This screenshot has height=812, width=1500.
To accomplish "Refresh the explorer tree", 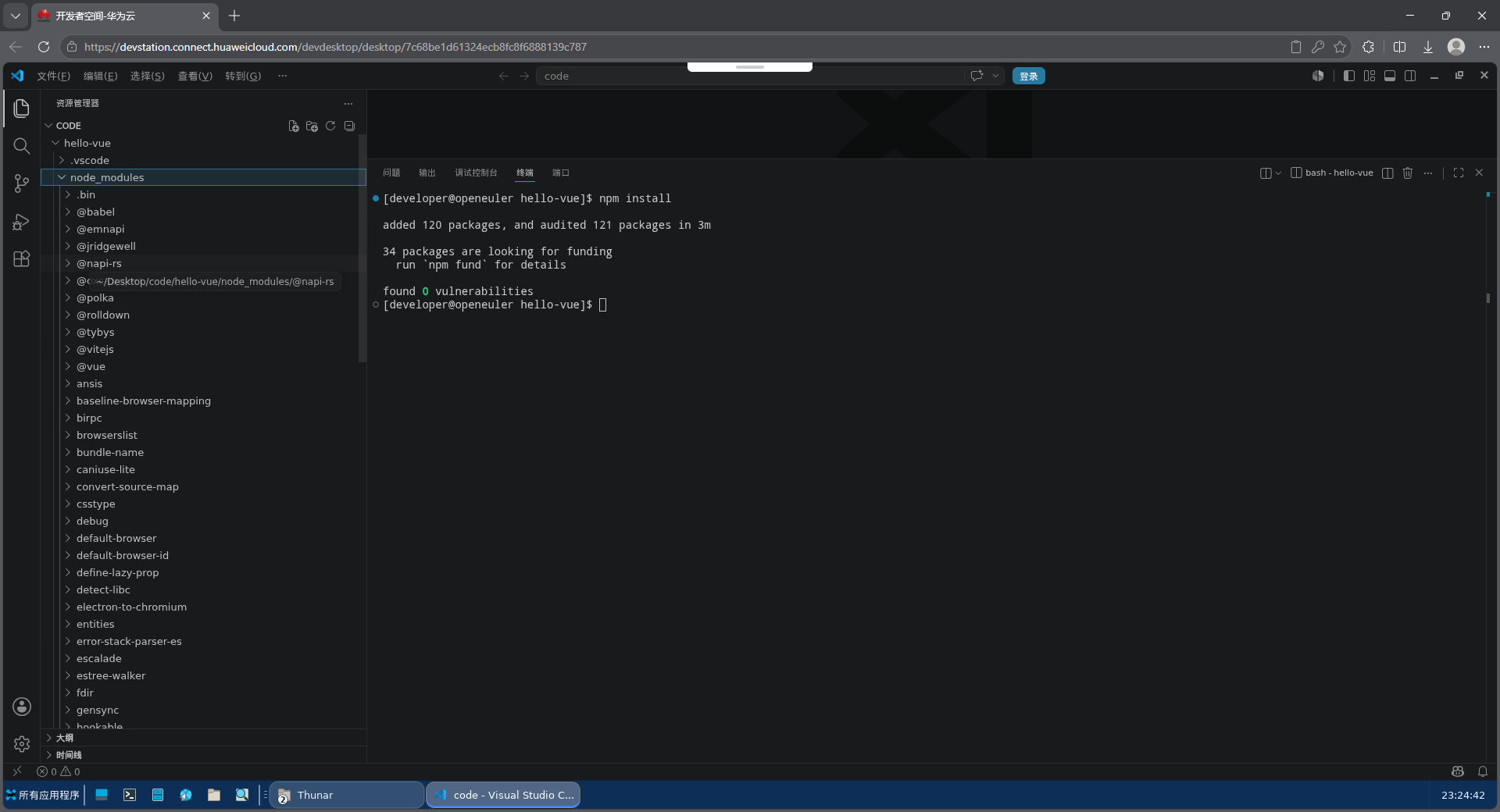I will point(330,126).
